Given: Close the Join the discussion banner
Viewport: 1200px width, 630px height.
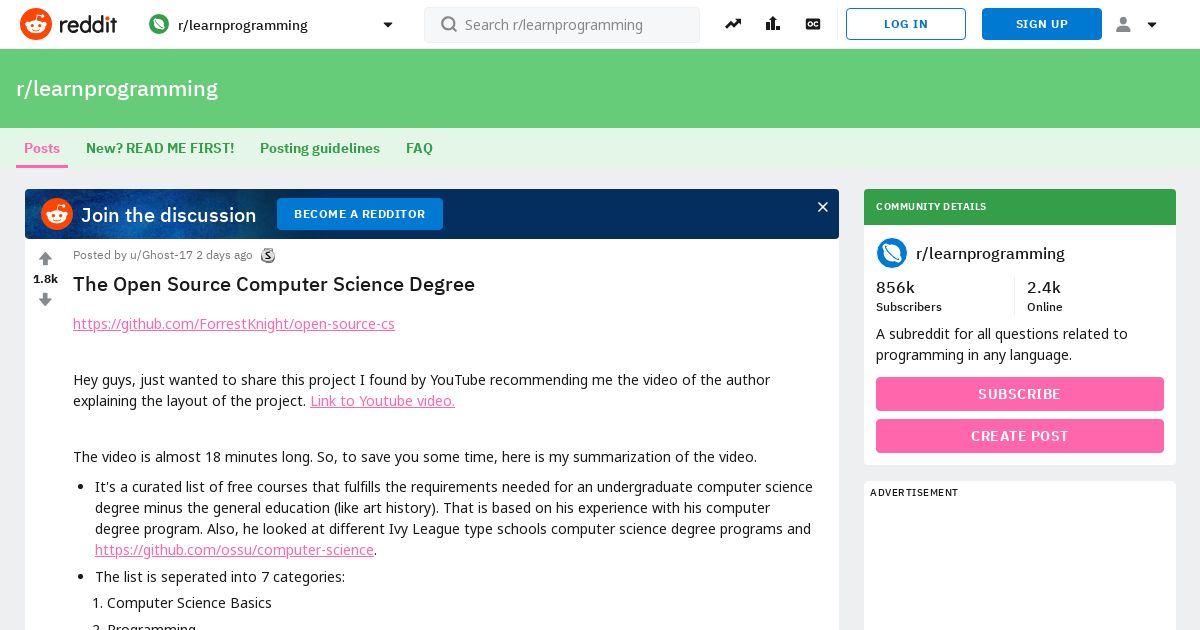Looking at the screenshot, I should (823, 207).
